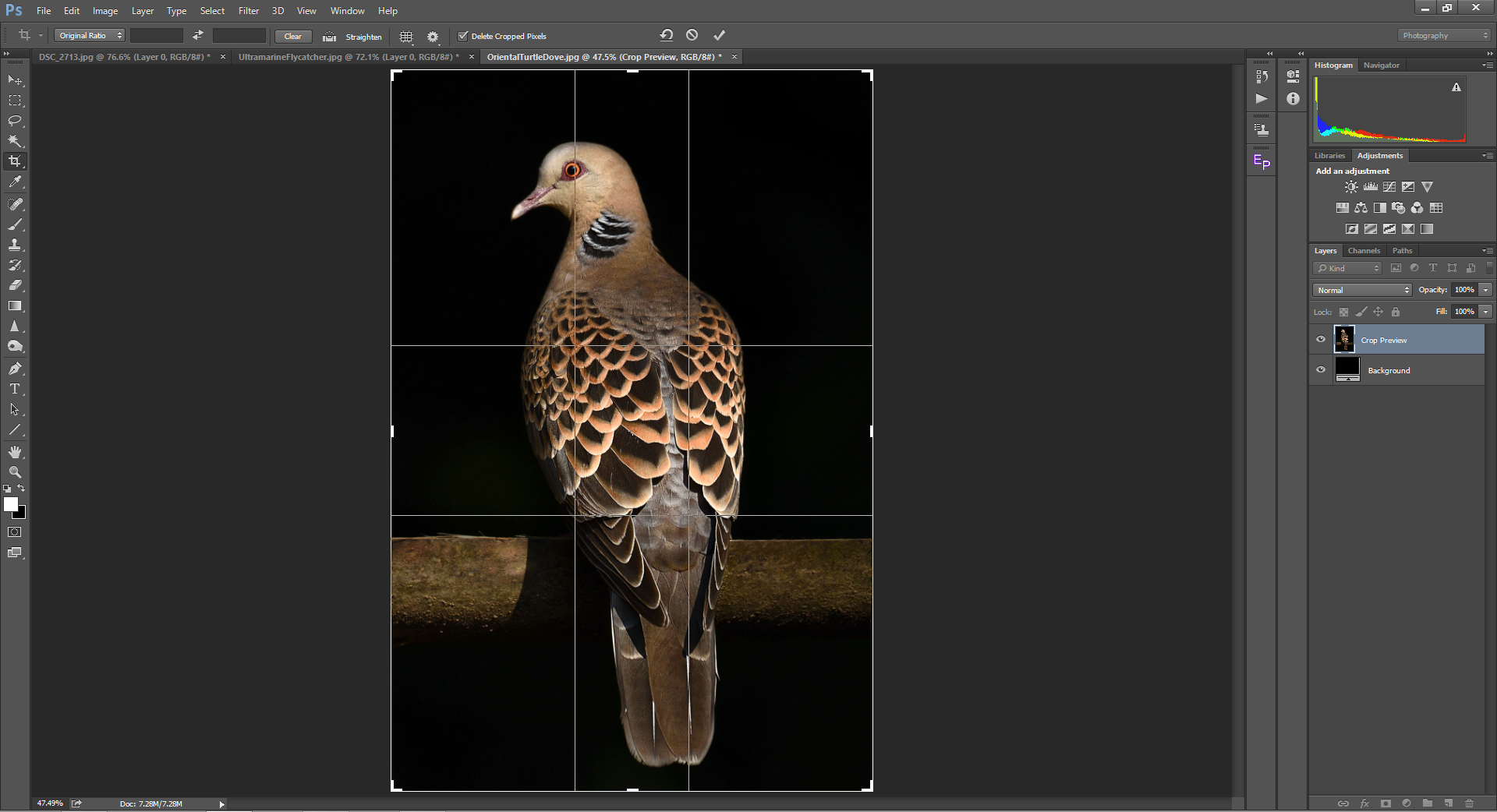Commit the crop with the checkmark
Image resolution: width=1497 pixels, height=812 pixels.
(719, 35)
